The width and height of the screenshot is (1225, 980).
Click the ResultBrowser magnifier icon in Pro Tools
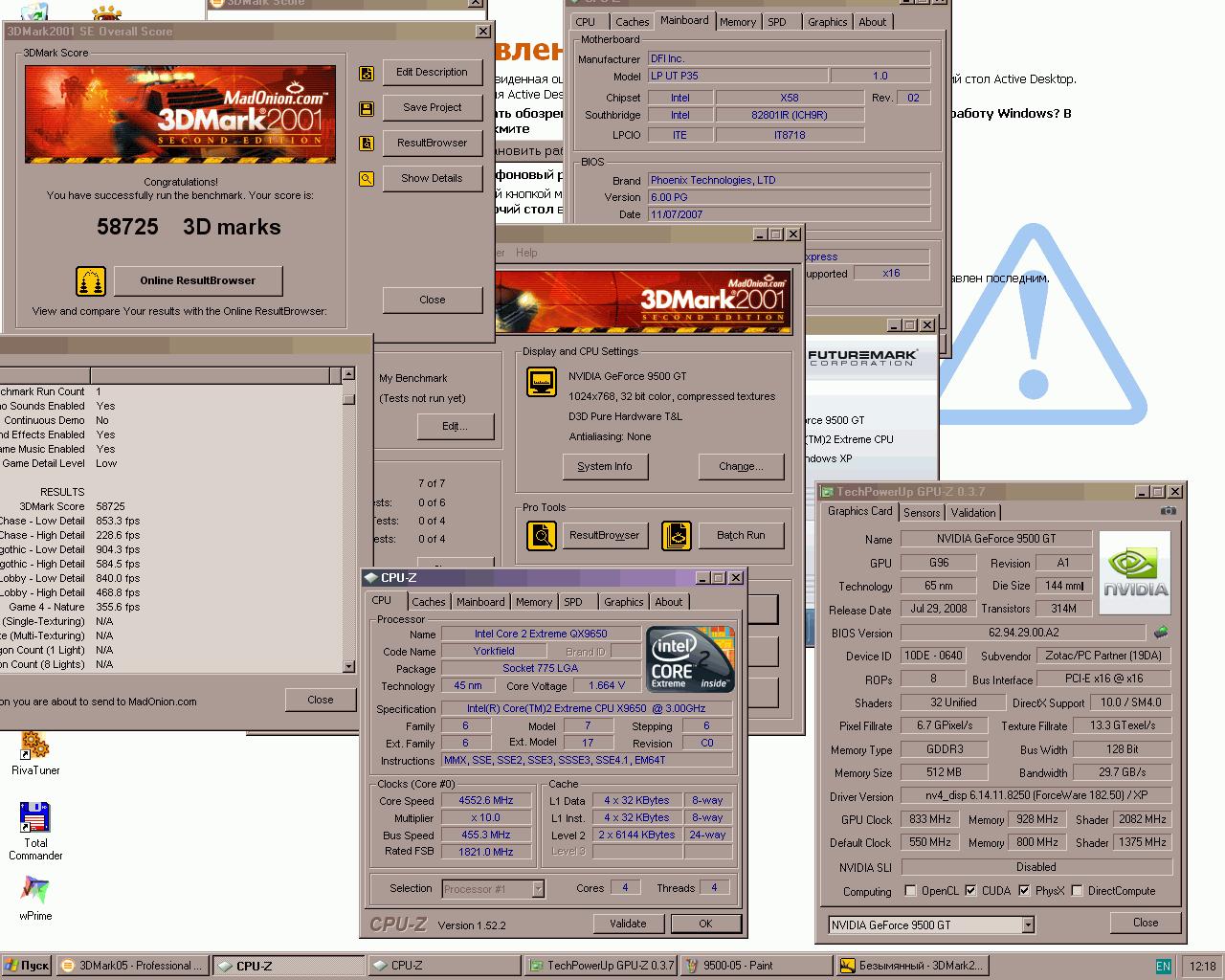point(542,535)
